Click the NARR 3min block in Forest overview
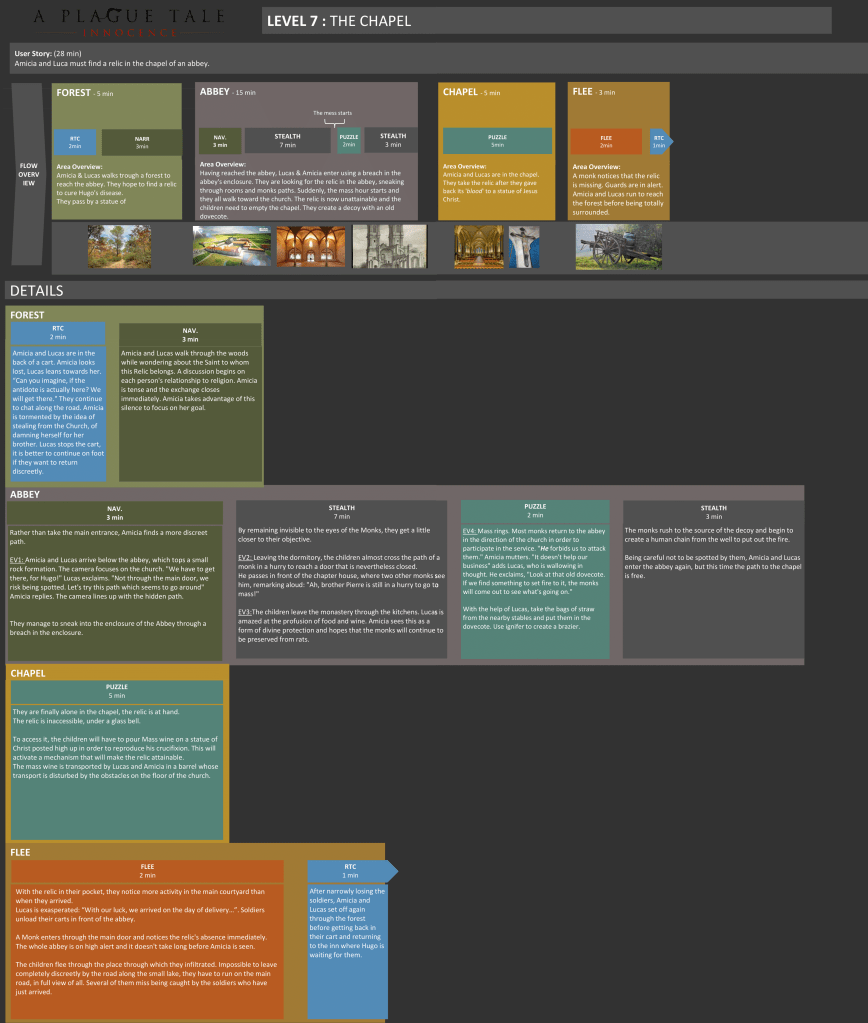Screen dimensions: 868x1023 (x=141, y=142)
